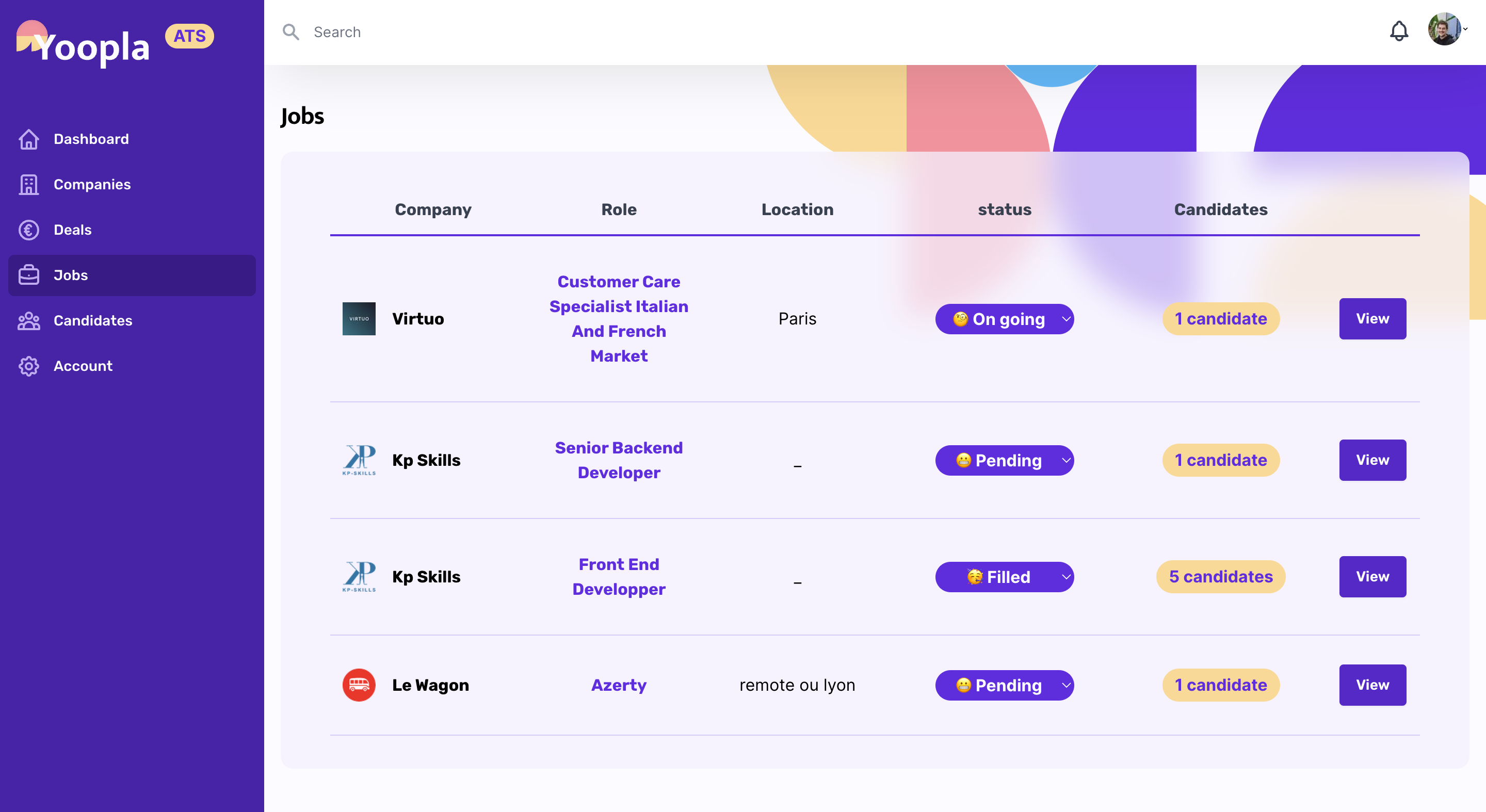Click the Account gear icon
This screenshot has height=812, width=1486.
tap(28, 366)
